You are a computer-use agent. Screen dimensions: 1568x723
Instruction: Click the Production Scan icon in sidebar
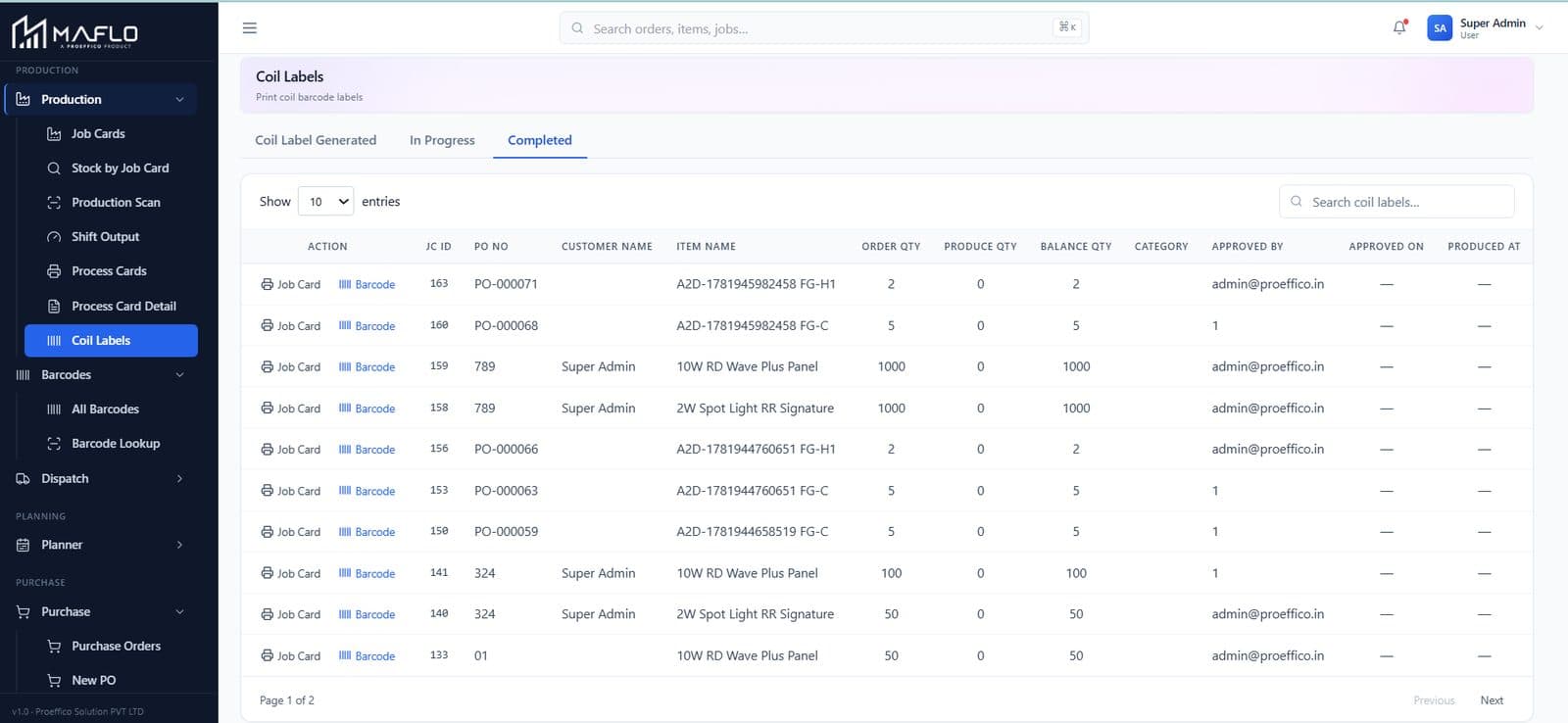[x=54, y=203]
